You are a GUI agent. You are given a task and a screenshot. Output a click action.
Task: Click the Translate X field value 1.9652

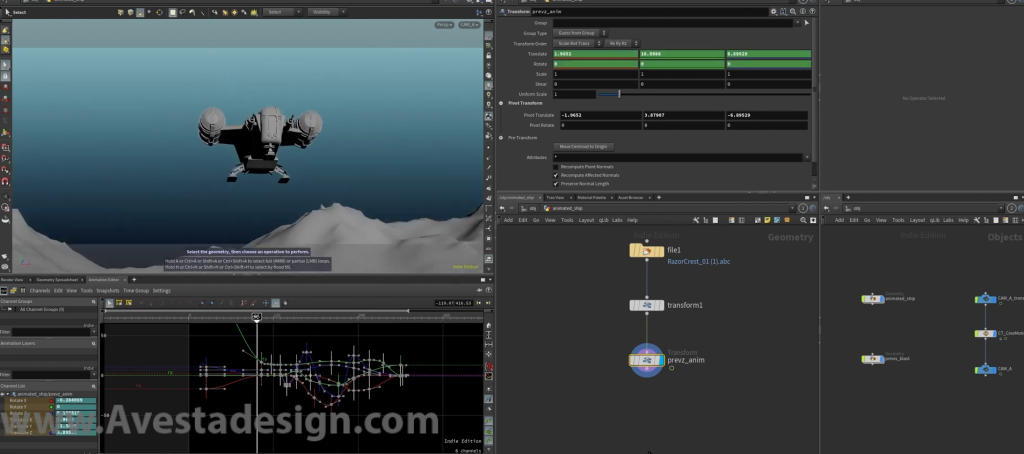(596, 54)
